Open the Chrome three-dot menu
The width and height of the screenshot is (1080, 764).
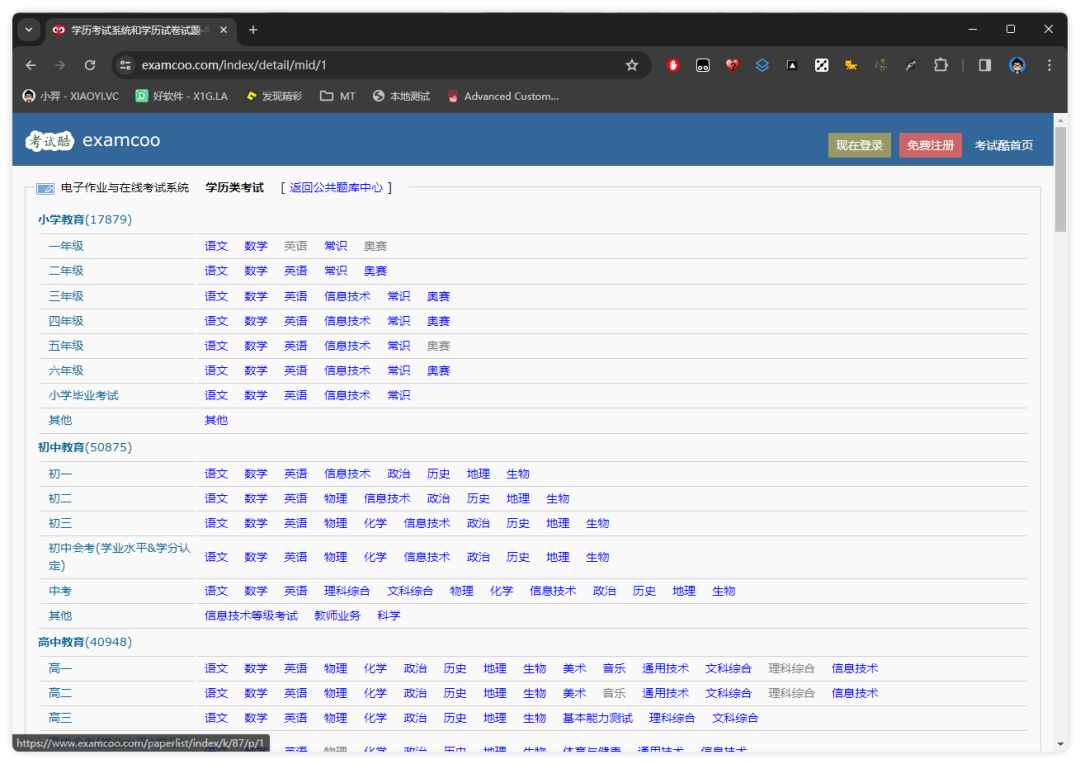tap(1049, 65)
